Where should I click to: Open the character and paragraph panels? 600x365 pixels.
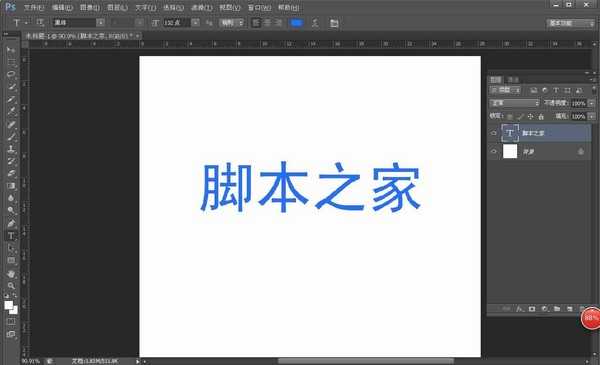(x=334, y=23)
